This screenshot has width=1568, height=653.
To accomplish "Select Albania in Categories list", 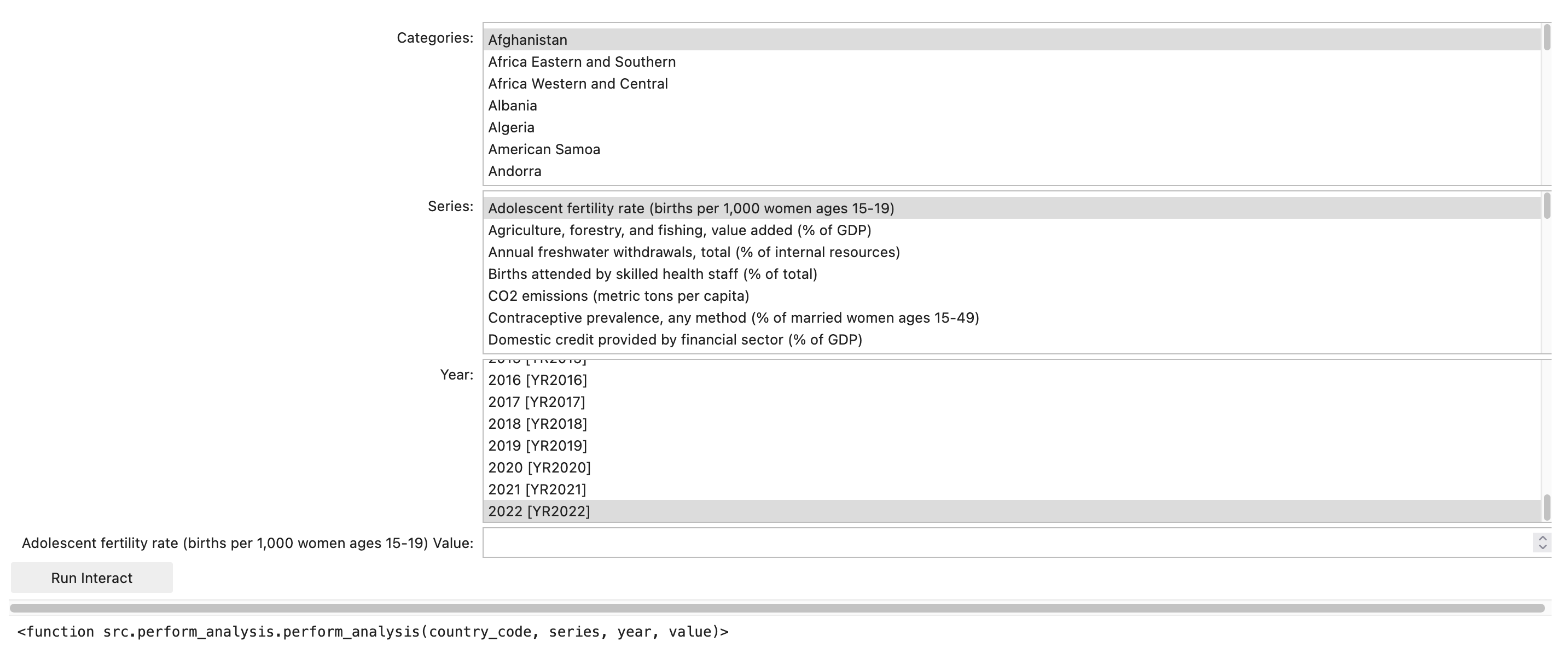I will [x=513, y=106].
